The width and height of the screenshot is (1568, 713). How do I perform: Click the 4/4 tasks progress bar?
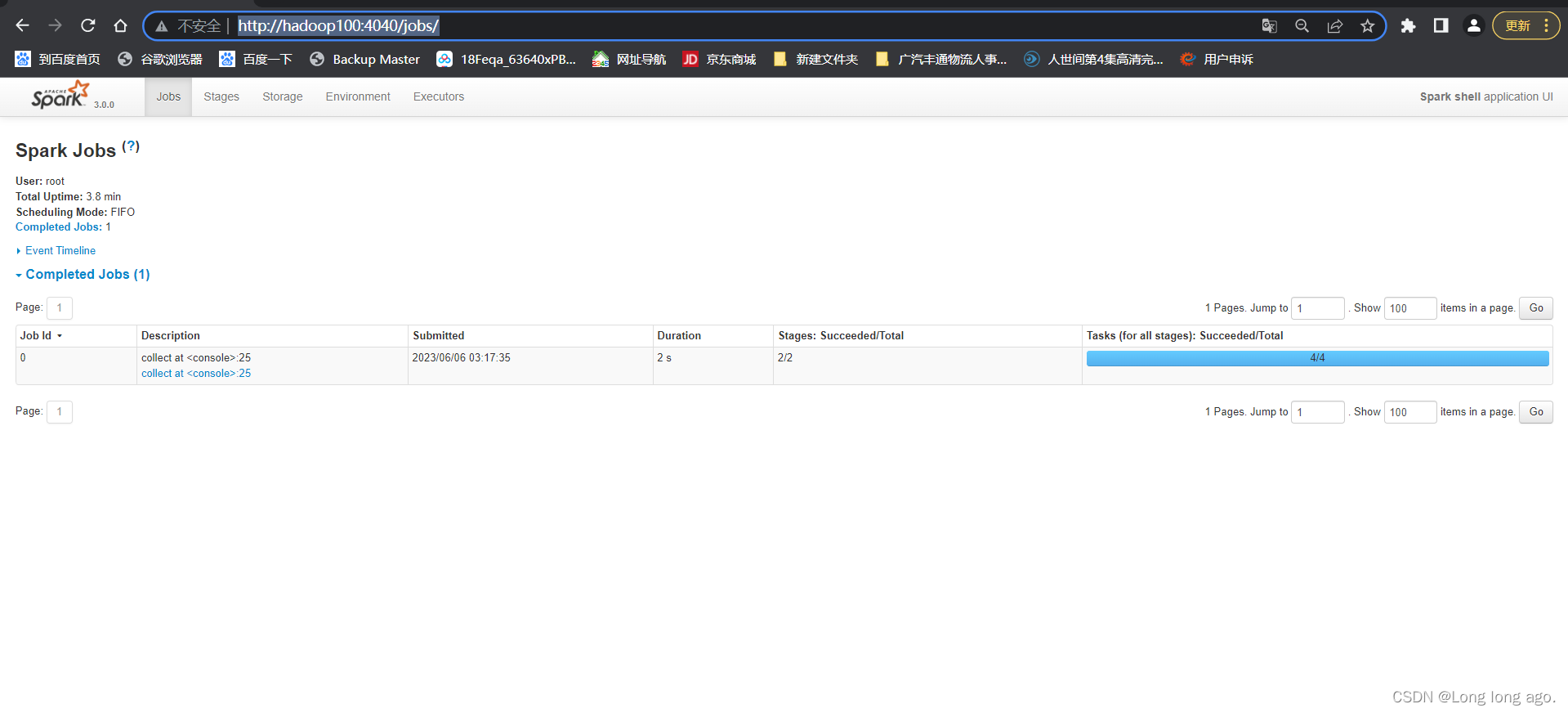1317,358
